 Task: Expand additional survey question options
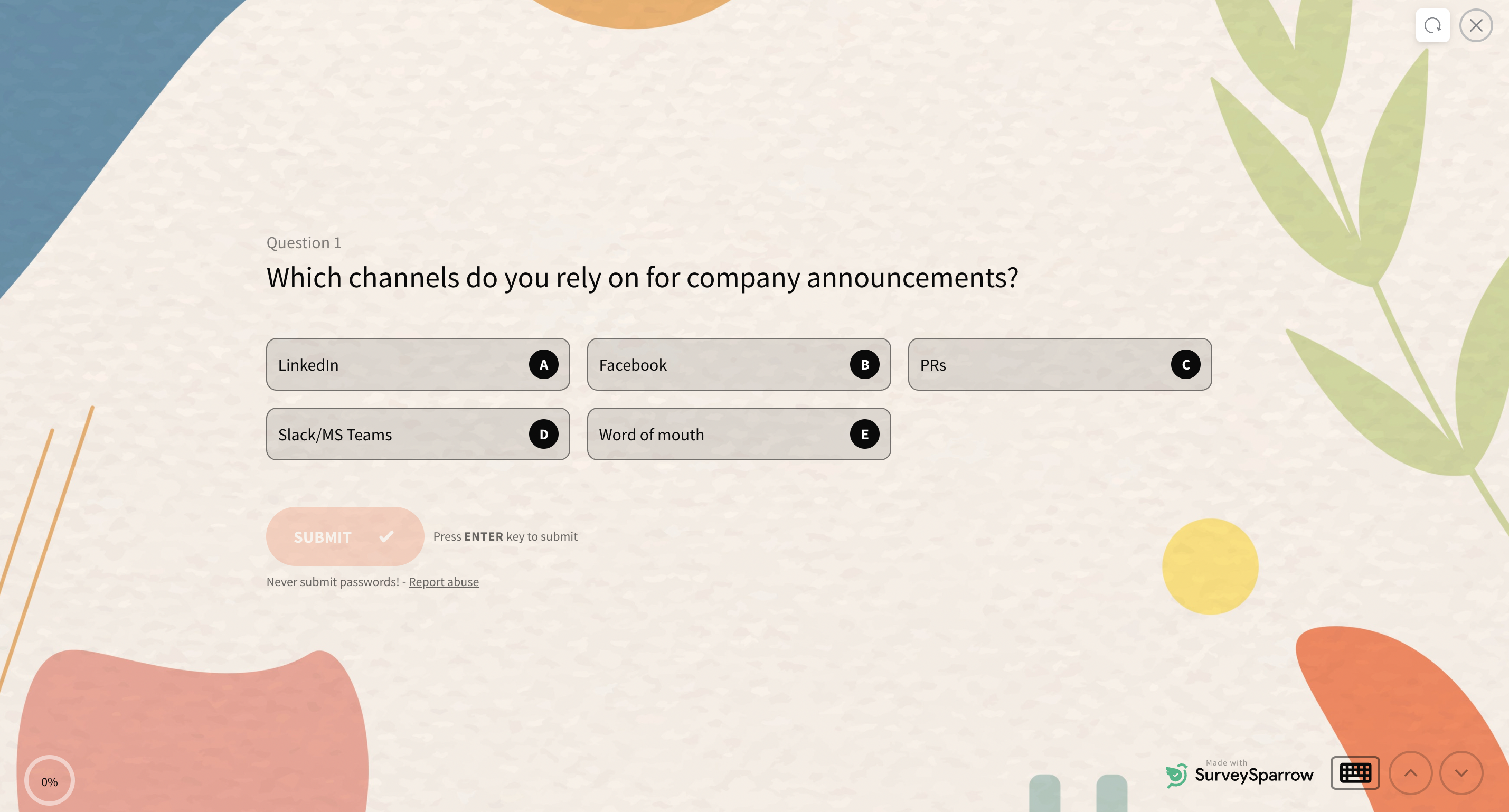[1462, 772]
